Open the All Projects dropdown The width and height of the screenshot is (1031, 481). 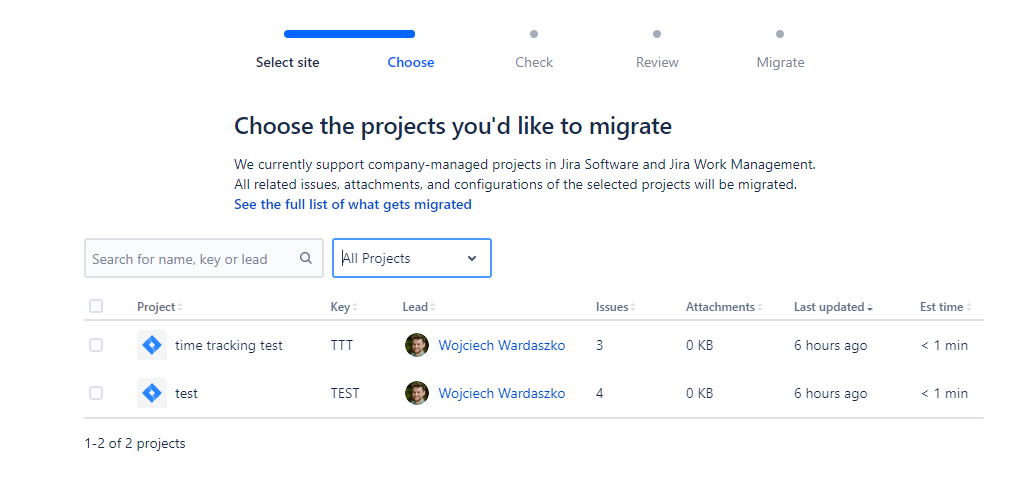point(411,258)
